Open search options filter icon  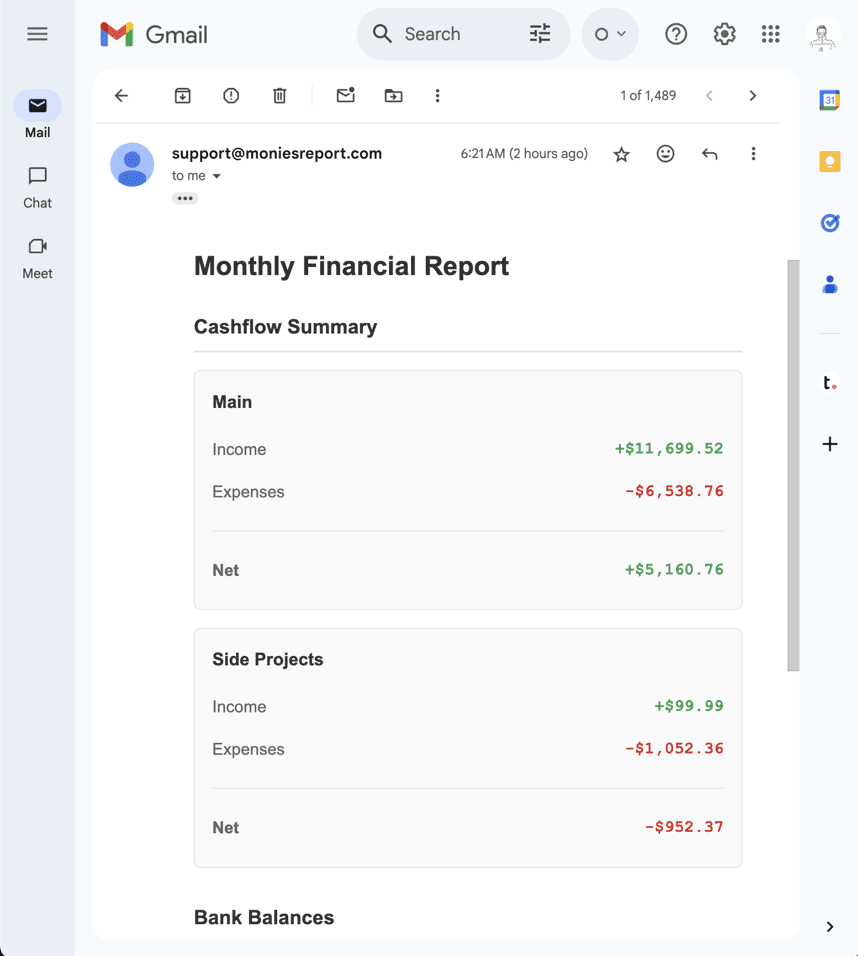click(540, 34)
